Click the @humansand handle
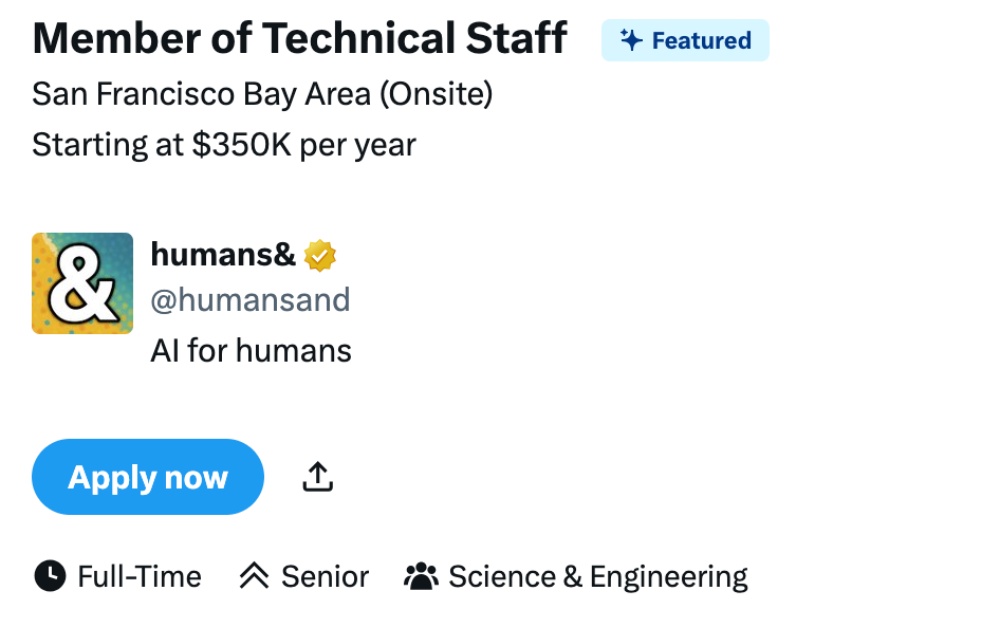Viewport: 1000px width, 626px height. click(x=250, y=300)
